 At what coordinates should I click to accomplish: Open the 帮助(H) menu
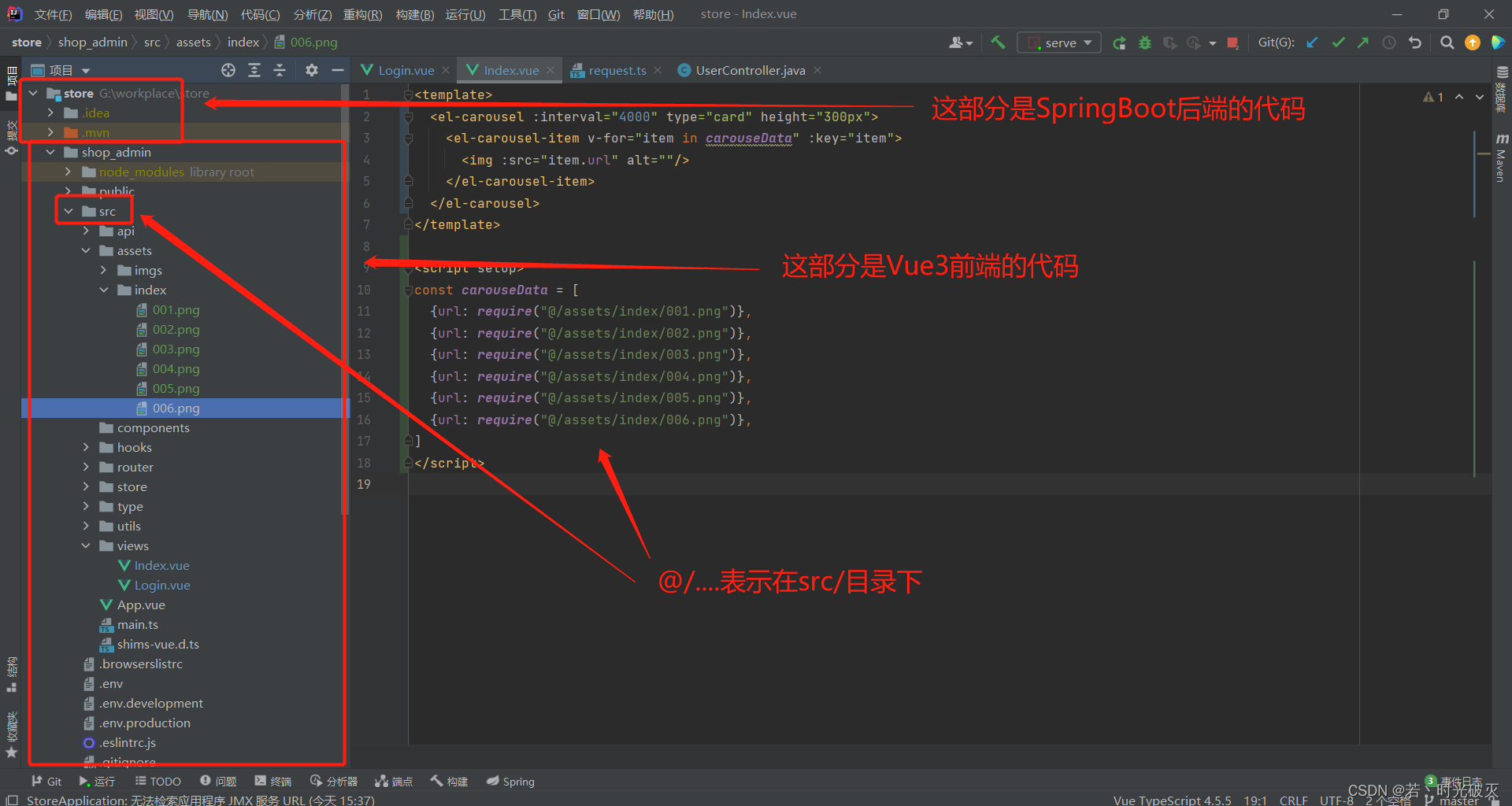coord(653,14)
